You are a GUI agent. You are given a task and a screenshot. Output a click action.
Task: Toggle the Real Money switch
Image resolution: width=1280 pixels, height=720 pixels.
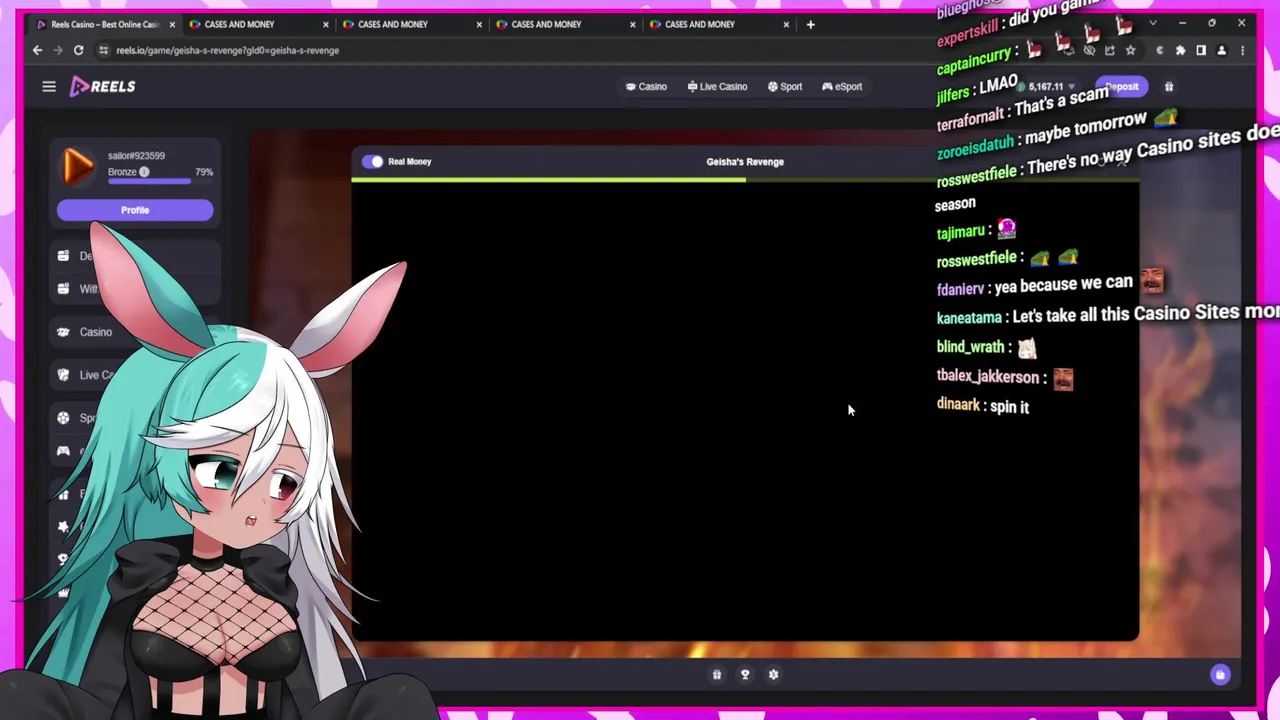373,161
